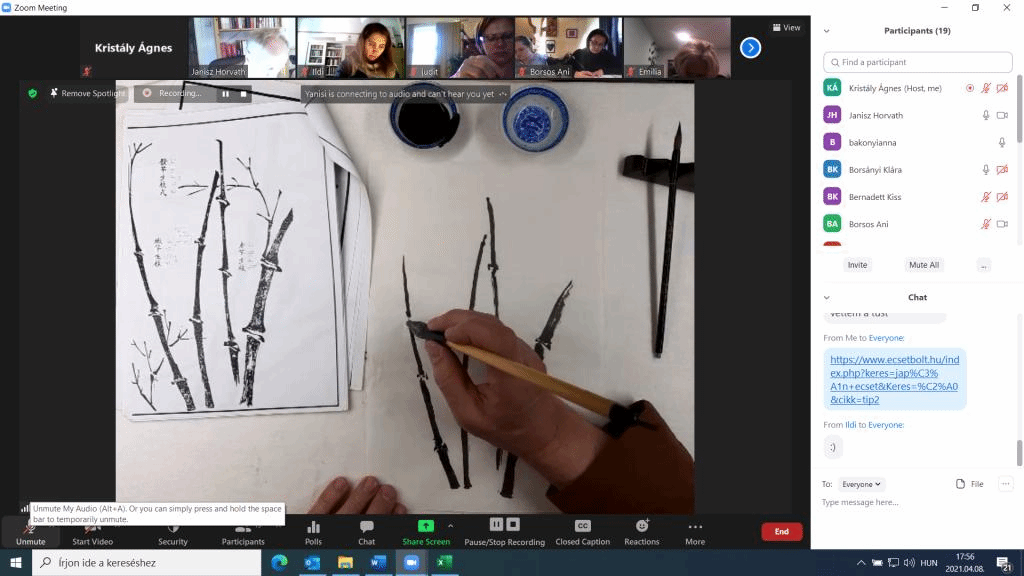1024x576 pixels.
Task: Open Outlook from the taskbar
Action: (312, 562)
